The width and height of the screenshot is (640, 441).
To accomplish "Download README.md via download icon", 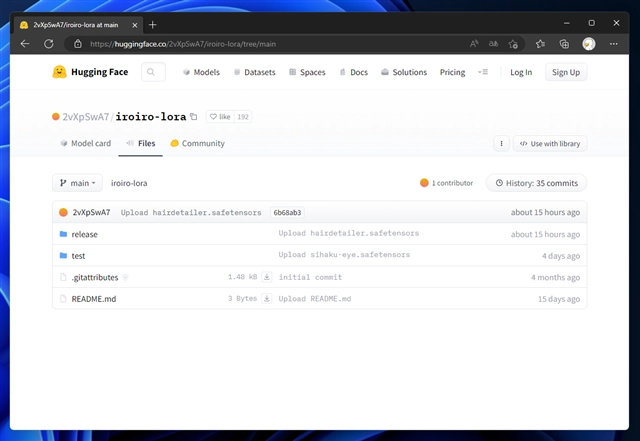I will coord(267,298).
